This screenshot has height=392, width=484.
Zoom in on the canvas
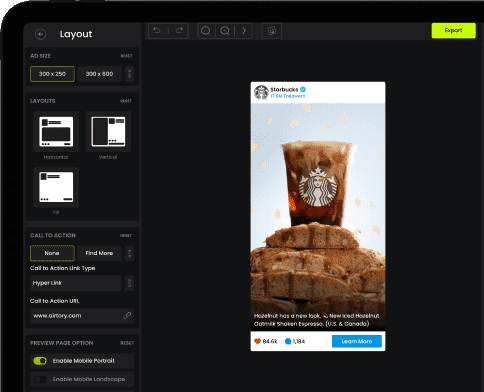[225, 31]
